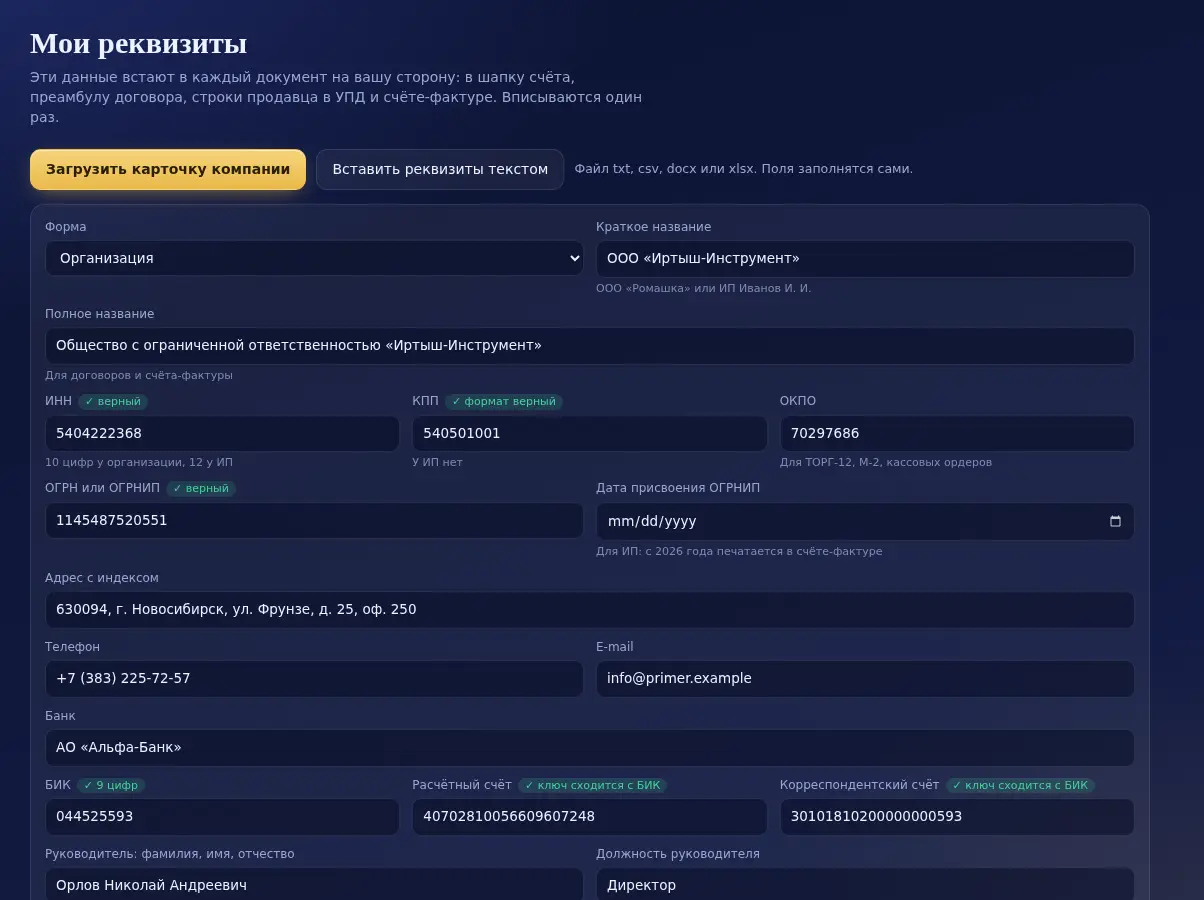Edit the Банк field АО «Альфа-Банк»
The height and width of the screenshot is (900, 1204).
[590, 747]
